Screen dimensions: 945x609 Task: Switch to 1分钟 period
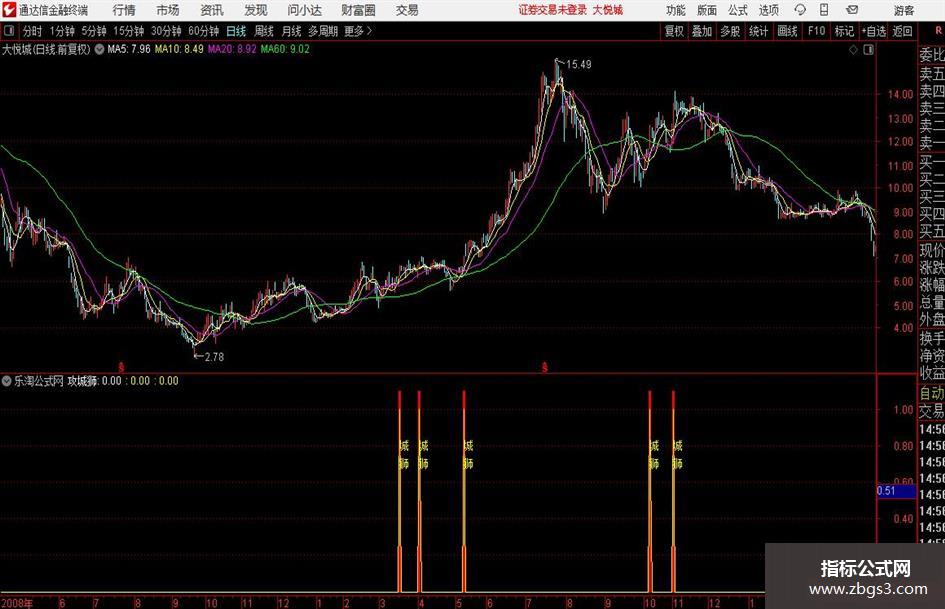62,31
